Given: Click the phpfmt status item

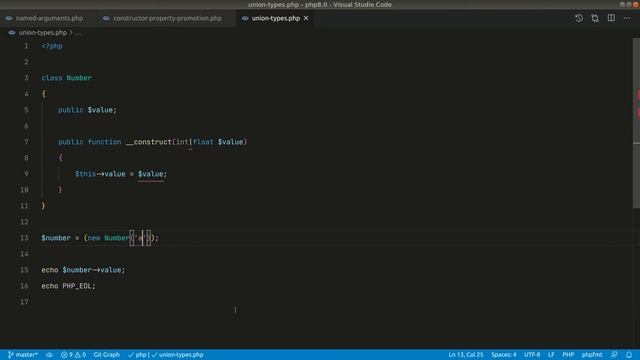Looking at the screenshot, I should [x=592, y=355].
